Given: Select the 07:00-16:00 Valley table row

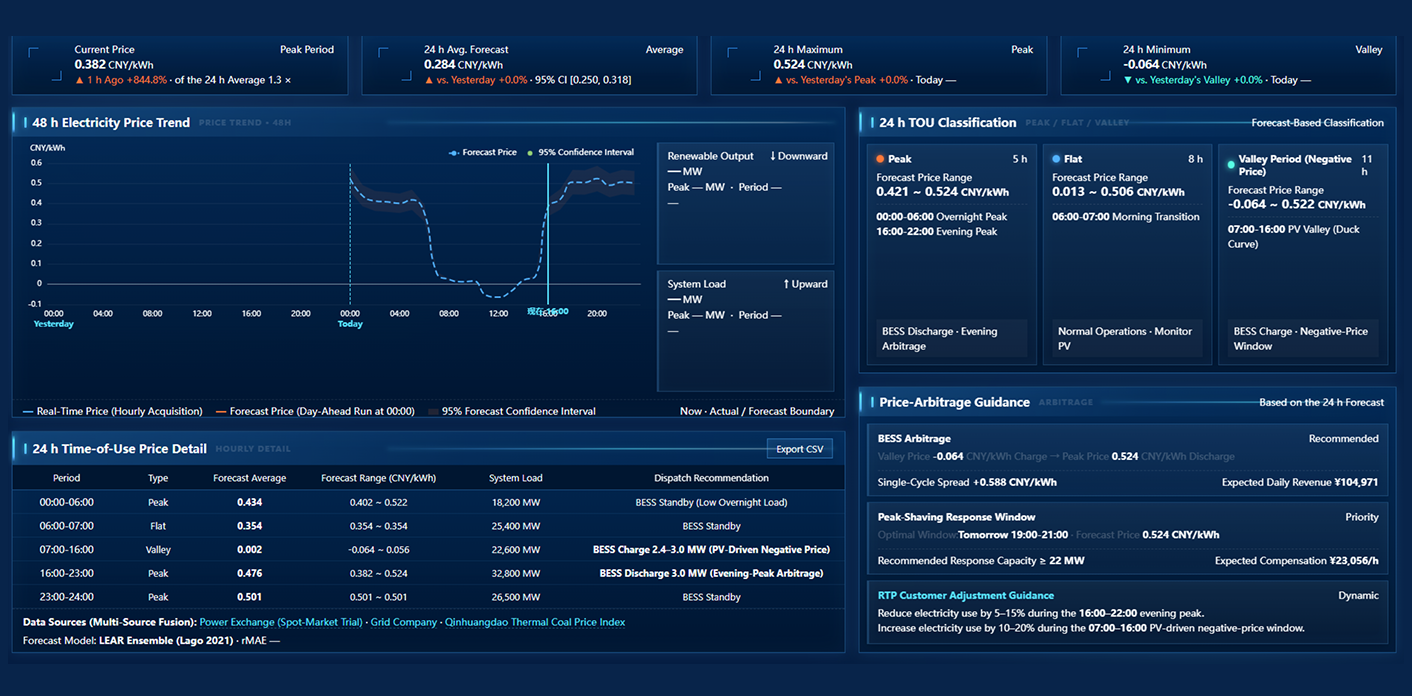Looking at the screenshot, I should coord(428,549).
